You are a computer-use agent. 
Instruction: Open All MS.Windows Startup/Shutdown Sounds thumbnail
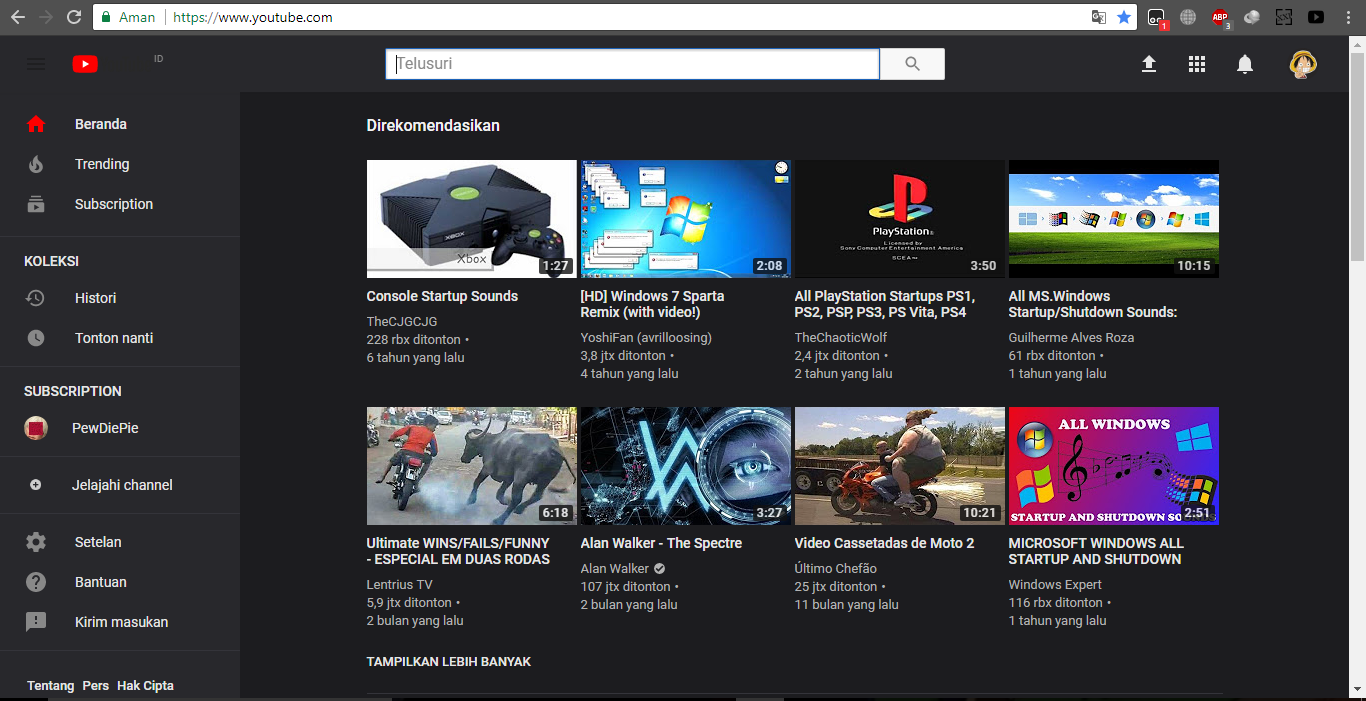(x=1113, y=219)
